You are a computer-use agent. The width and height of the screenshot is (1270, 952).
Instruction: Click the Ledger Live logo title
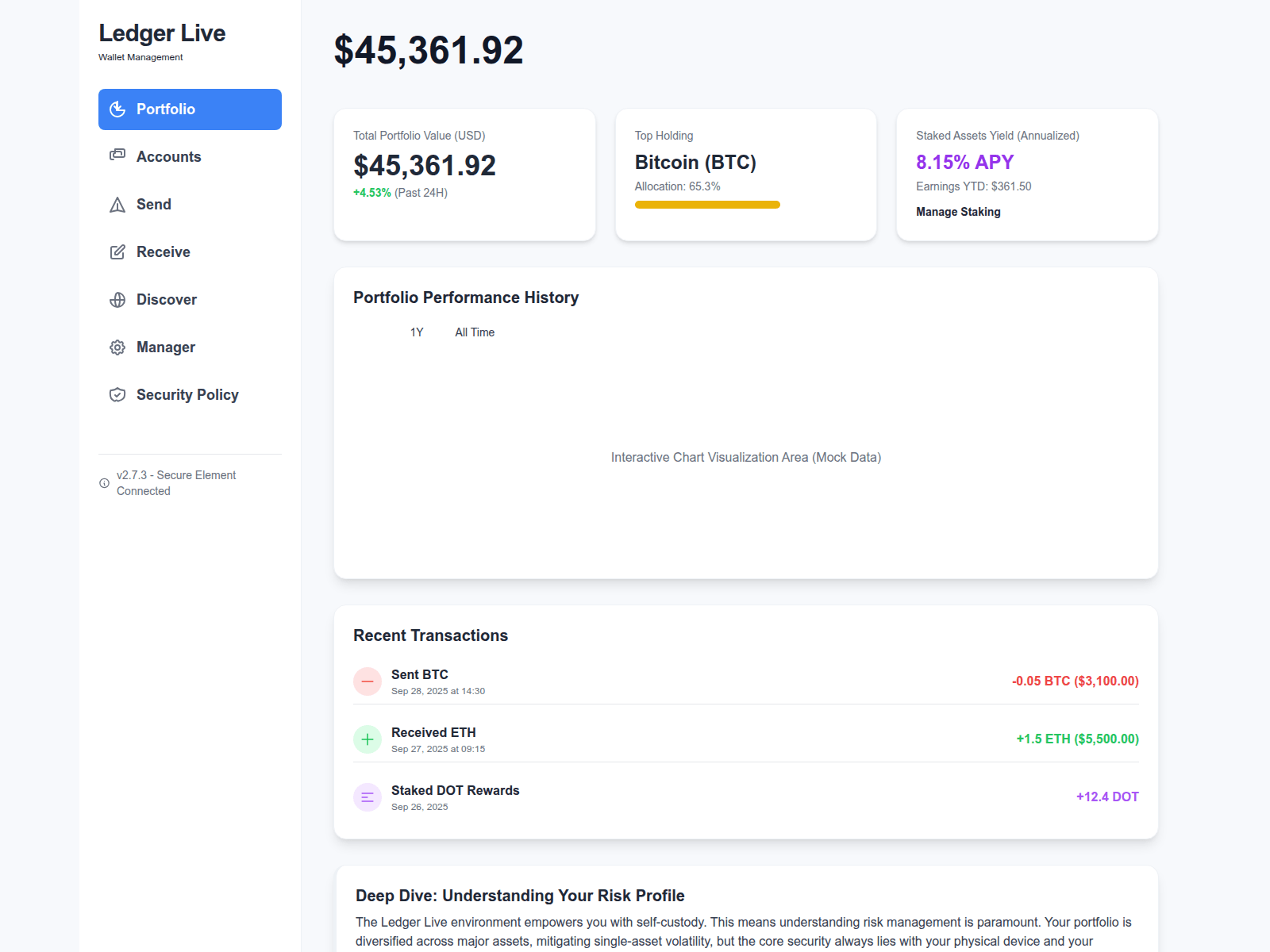tap(162, 33)
